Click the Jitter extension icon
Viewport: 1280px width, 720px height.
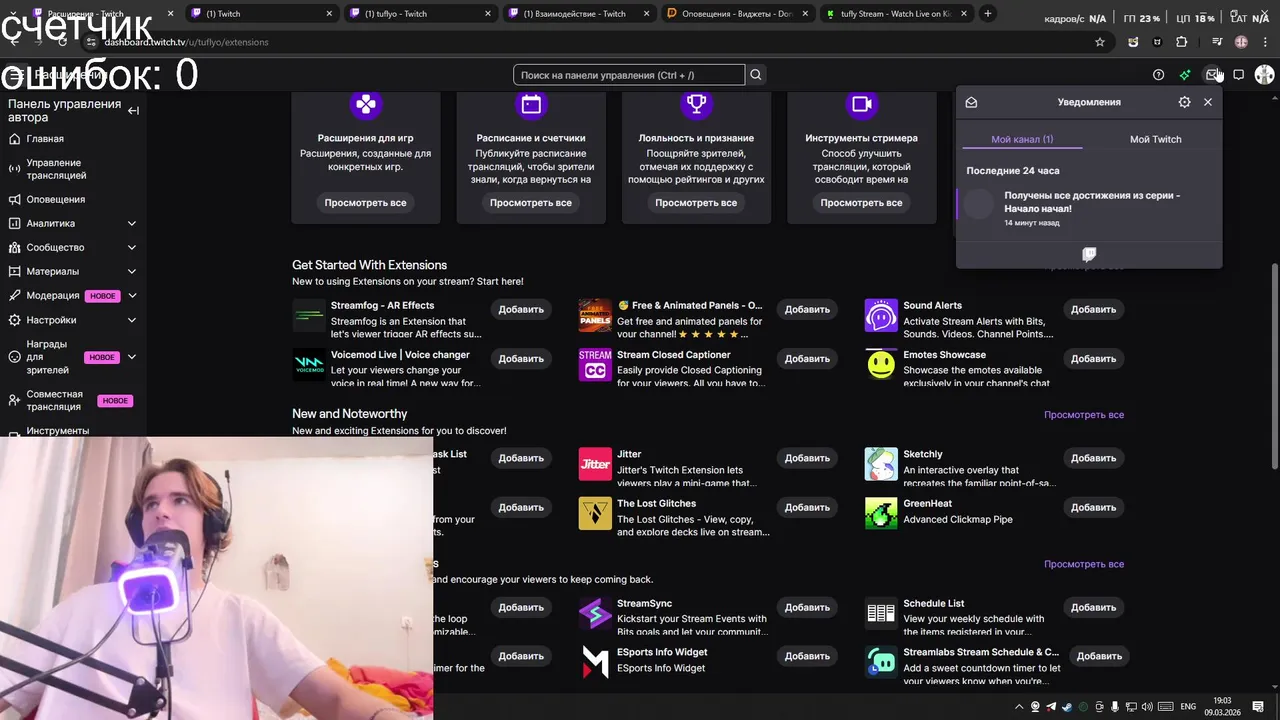click(x=595, y=464)
